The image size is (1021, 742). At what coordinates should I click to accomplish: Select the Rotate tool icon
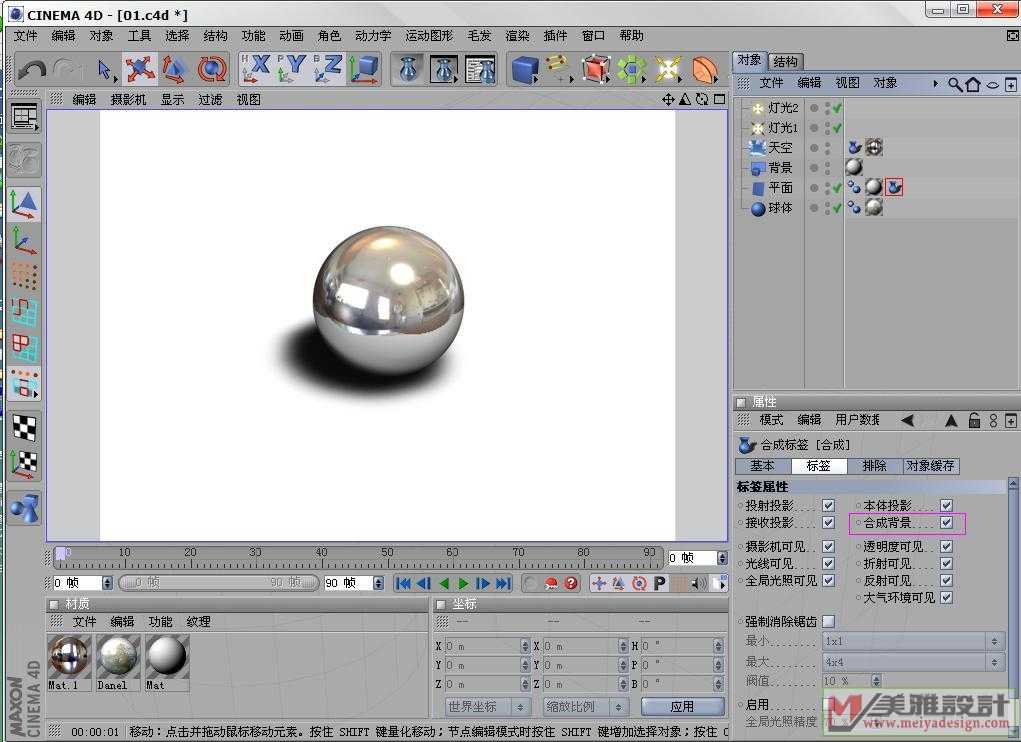coord(212,69)
